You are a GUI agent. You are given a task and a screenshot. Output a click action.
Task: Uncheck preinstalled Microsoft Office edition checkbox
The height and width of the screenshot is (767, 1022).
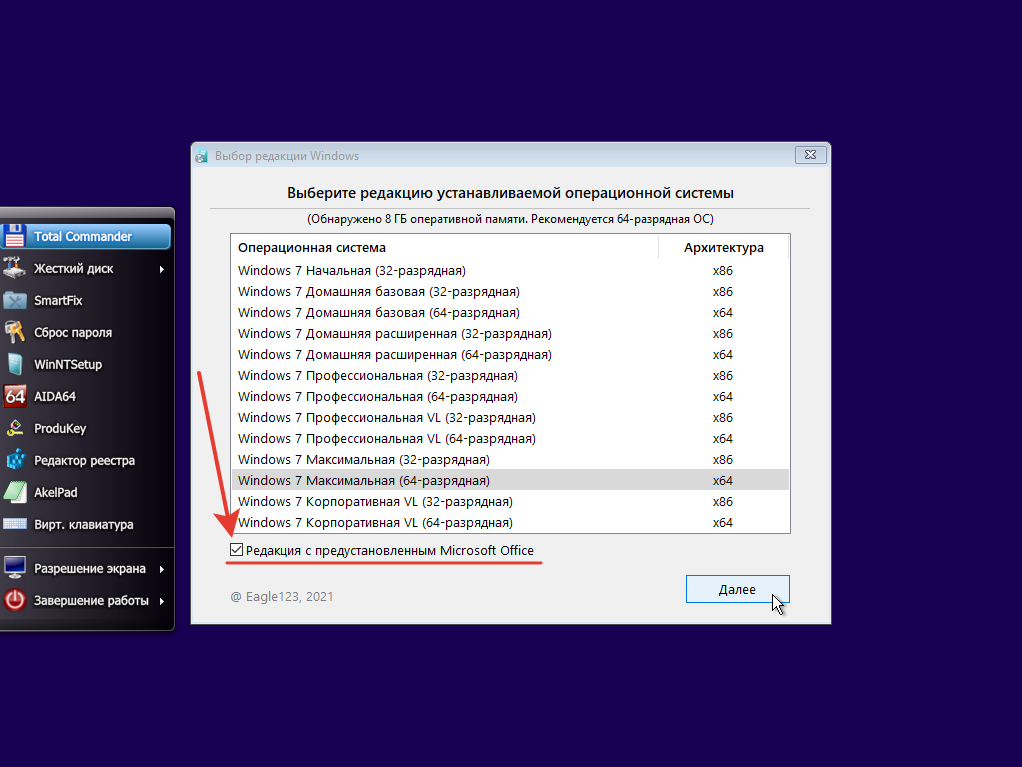pyautogui.click(x=237, y=550)
